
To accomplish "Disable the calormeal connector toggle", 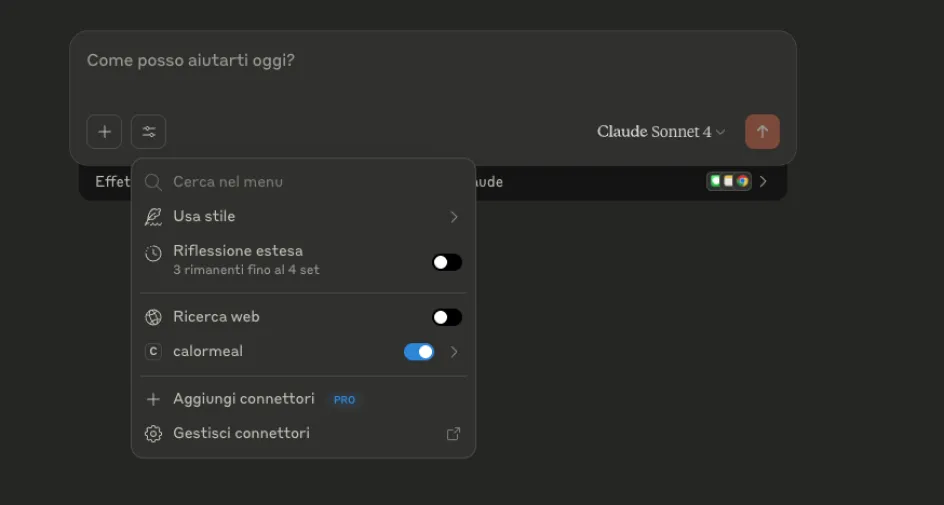I will coord(419,352).
